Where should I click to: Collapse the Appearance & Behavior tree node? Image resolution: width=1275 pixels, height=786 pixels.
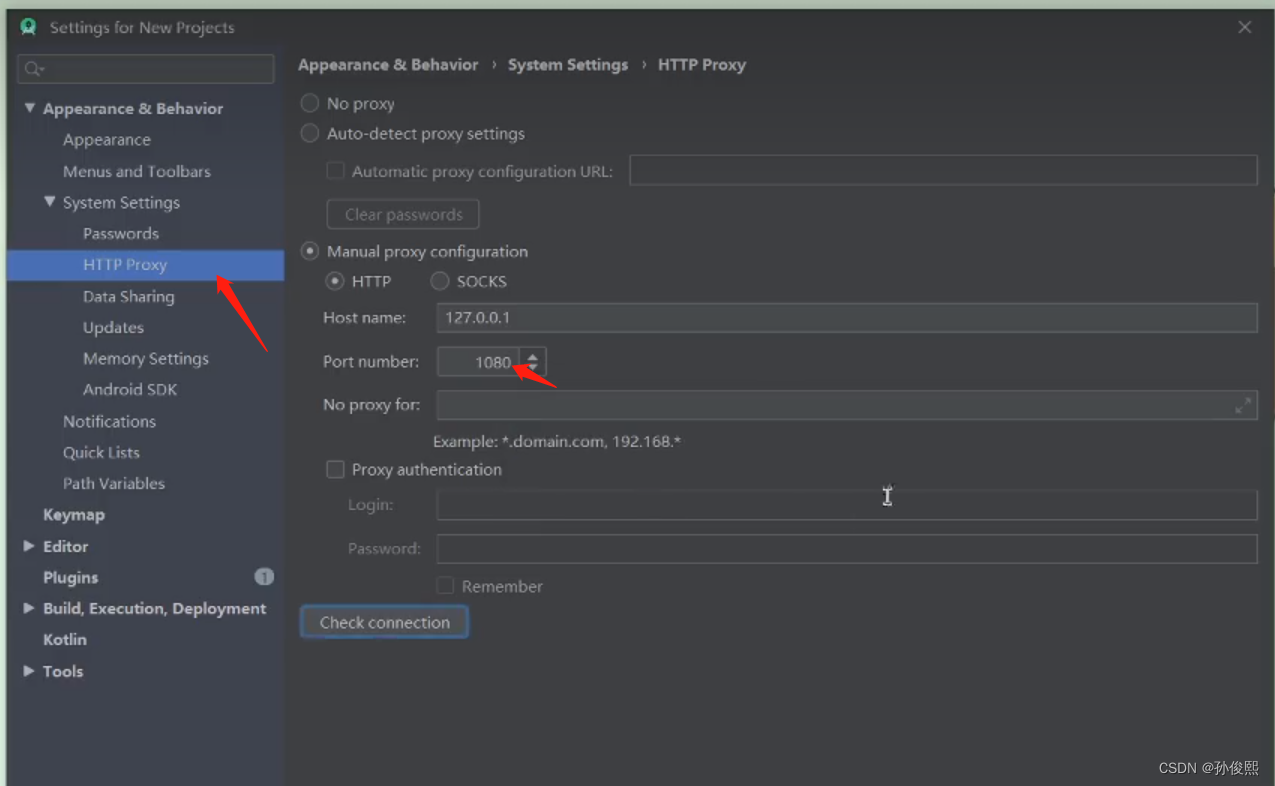(29, 108)
